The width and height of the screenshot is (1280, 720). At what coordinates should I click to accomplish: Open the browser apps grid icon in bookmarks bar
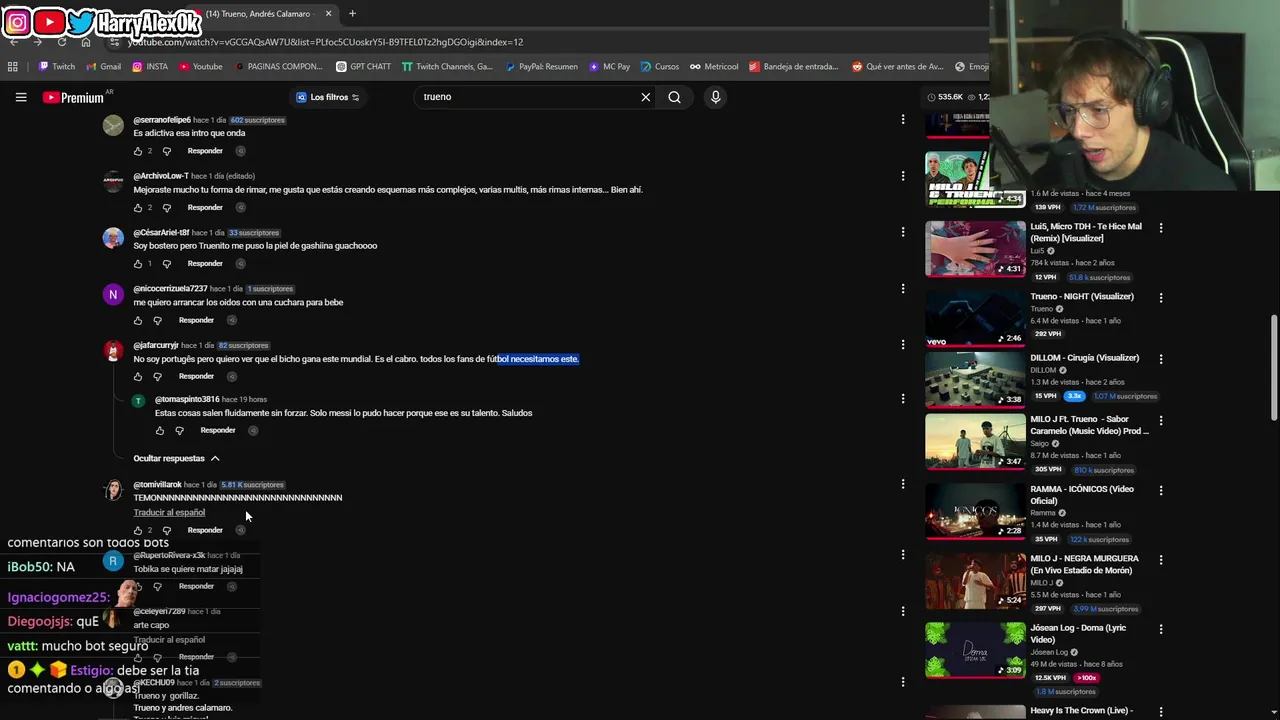tap(12, 67)
